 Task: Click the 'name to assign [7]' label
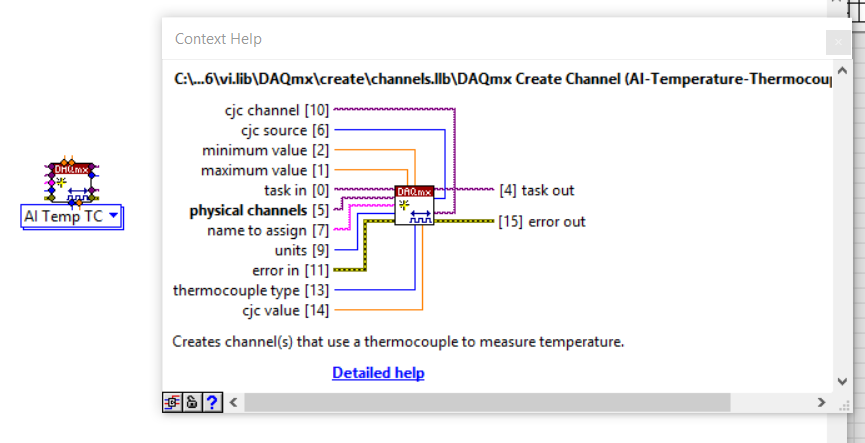[268, 230]
